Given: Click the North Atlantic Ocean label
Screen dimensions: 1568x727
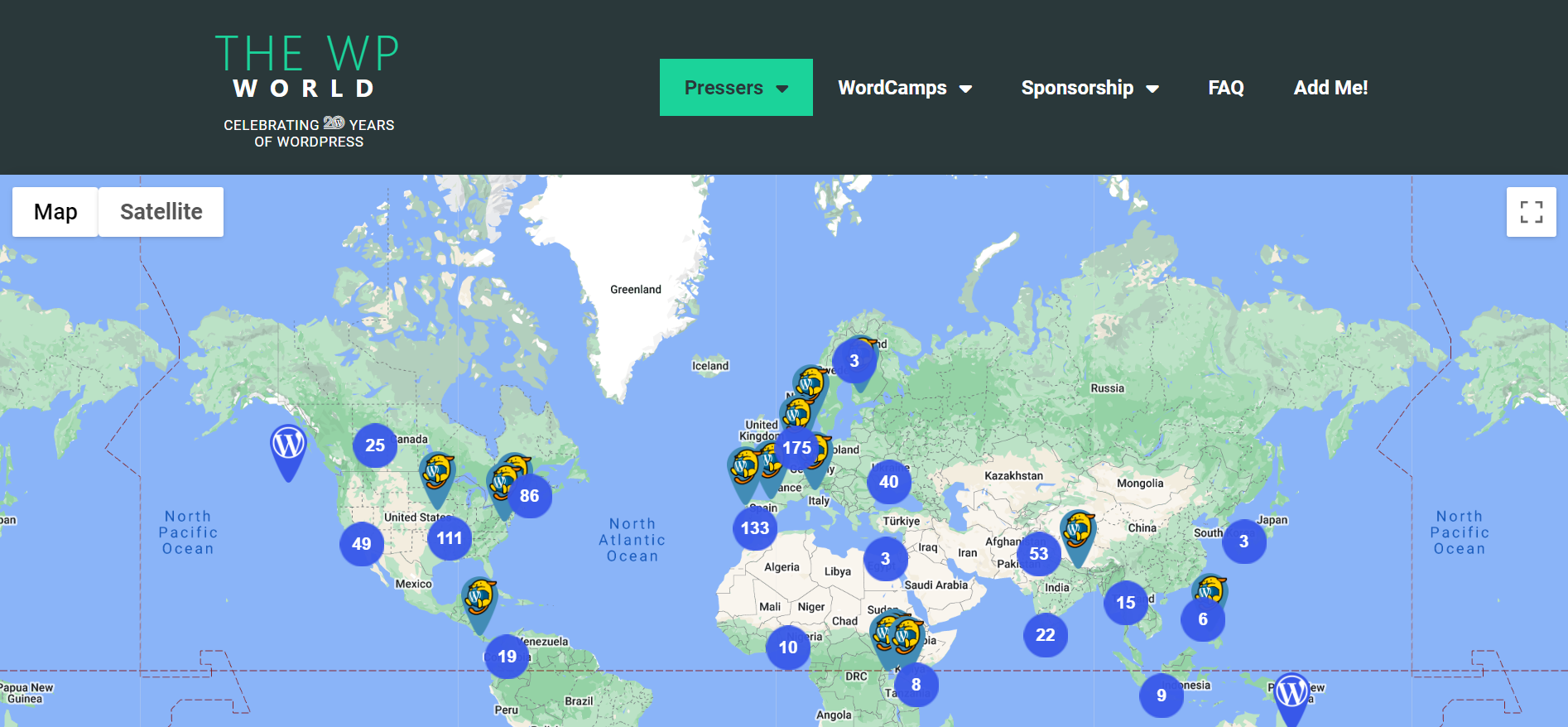Looking at the screenshot, I should pyautogui.click(x=632, y=540).
